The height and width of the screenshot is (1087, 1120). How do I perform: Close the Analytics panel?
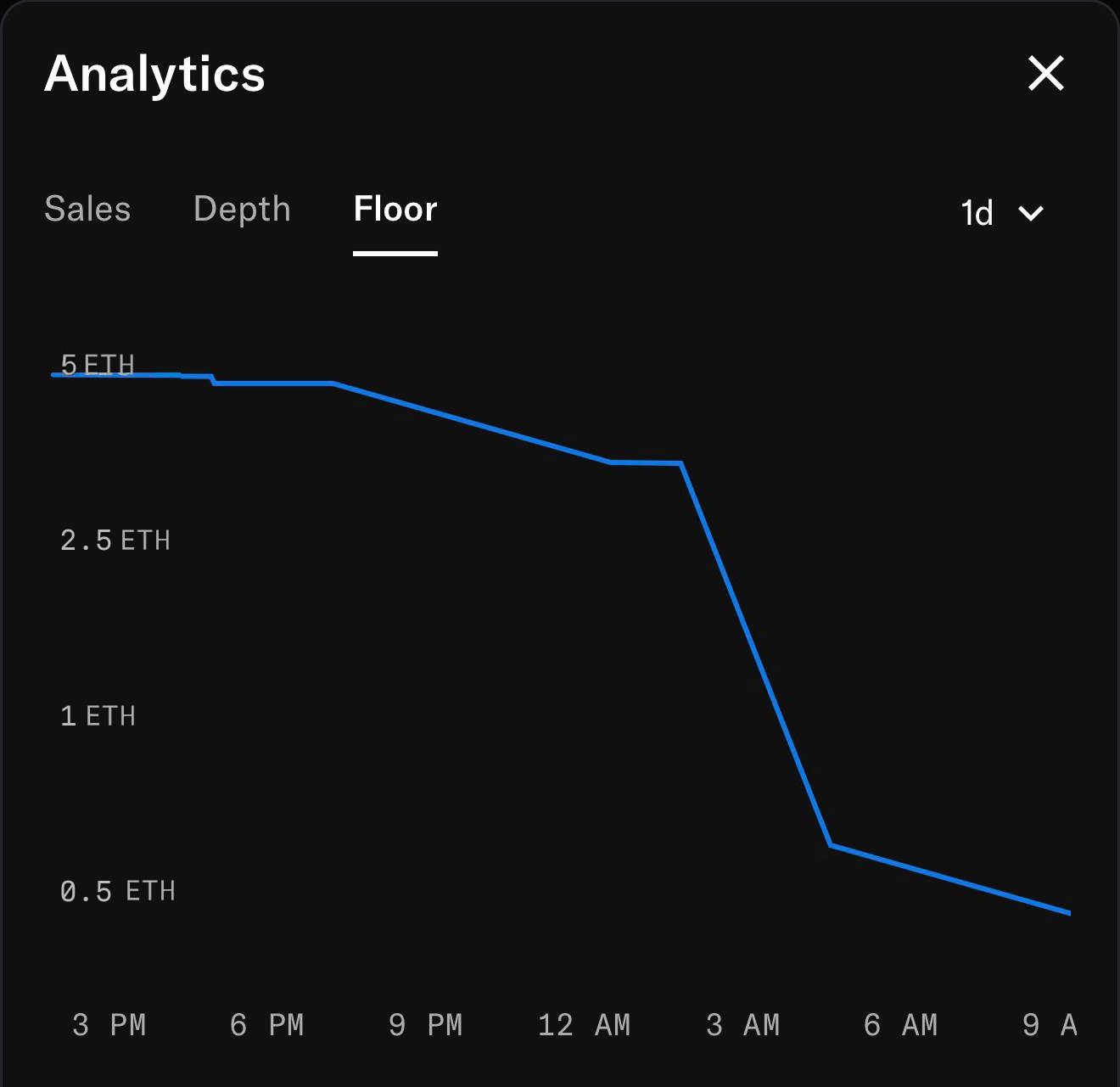[1045, 73]
